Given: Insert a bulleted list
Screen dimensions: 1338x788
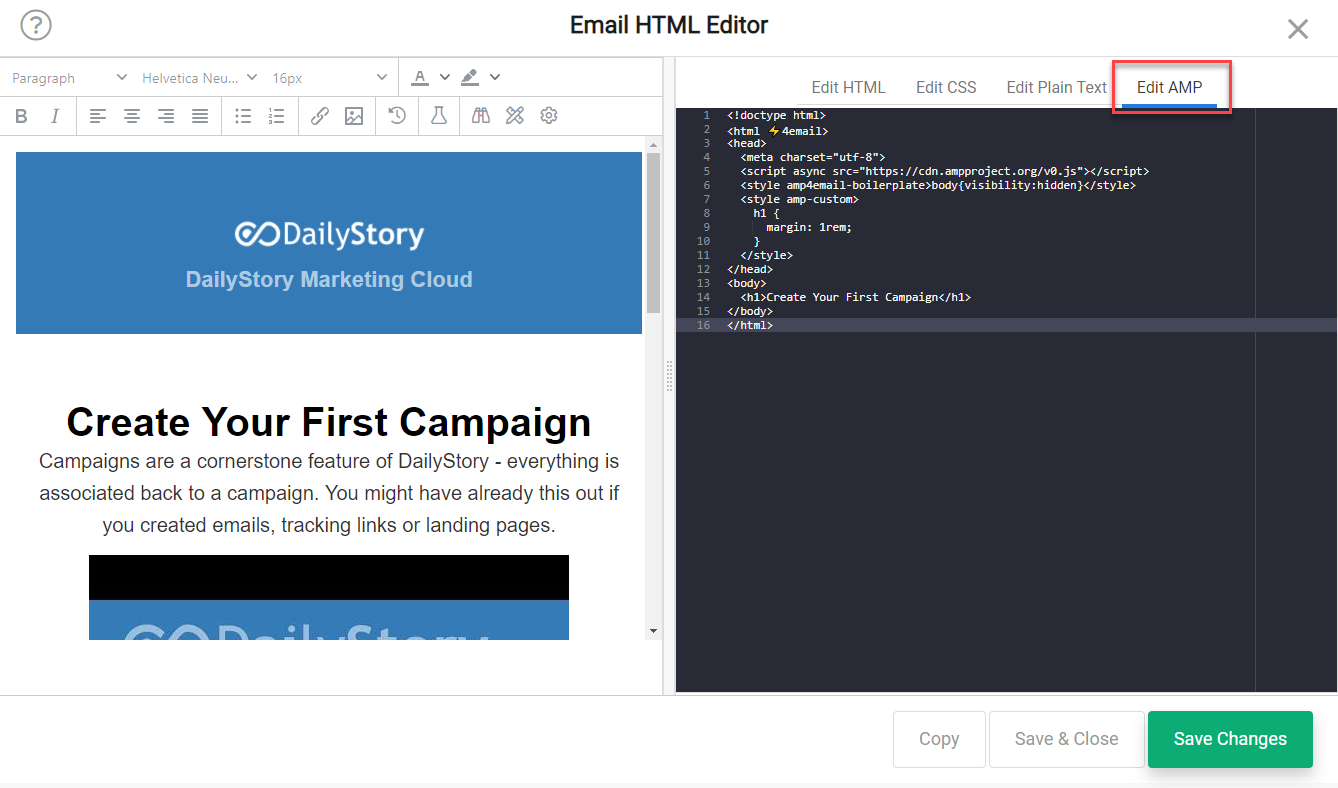Looking at the screenshot, I should 243,116.
